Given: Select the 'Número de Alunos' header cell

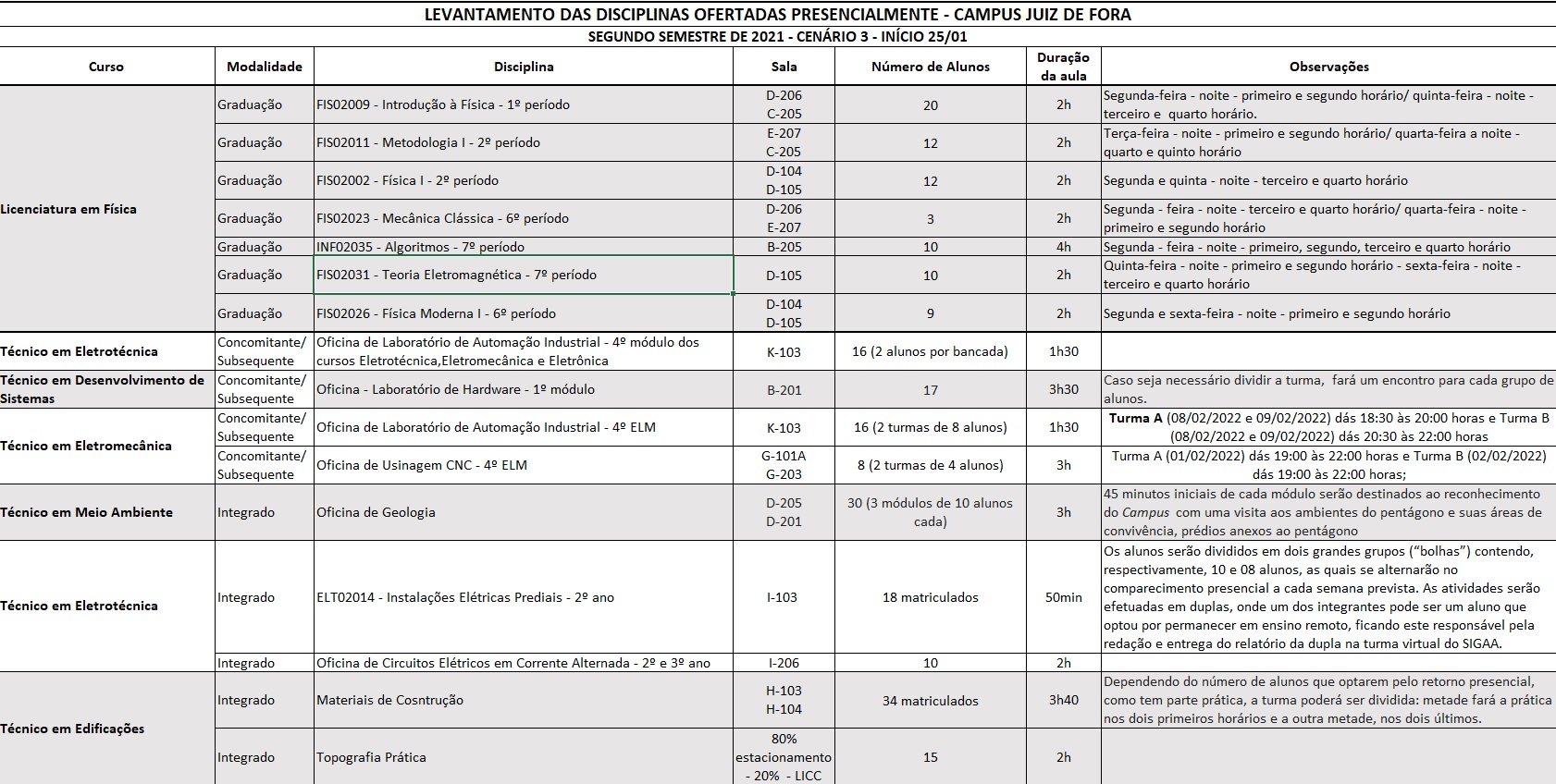Looking at the screenshot, I should pos(930,67).
